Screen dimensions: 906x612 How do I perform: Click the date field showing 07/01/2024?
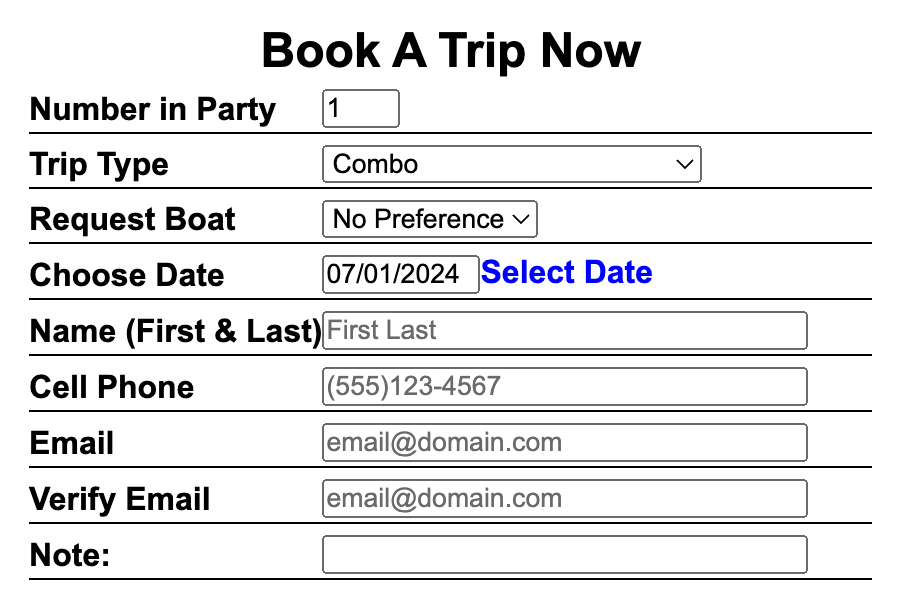pos(400,274)
